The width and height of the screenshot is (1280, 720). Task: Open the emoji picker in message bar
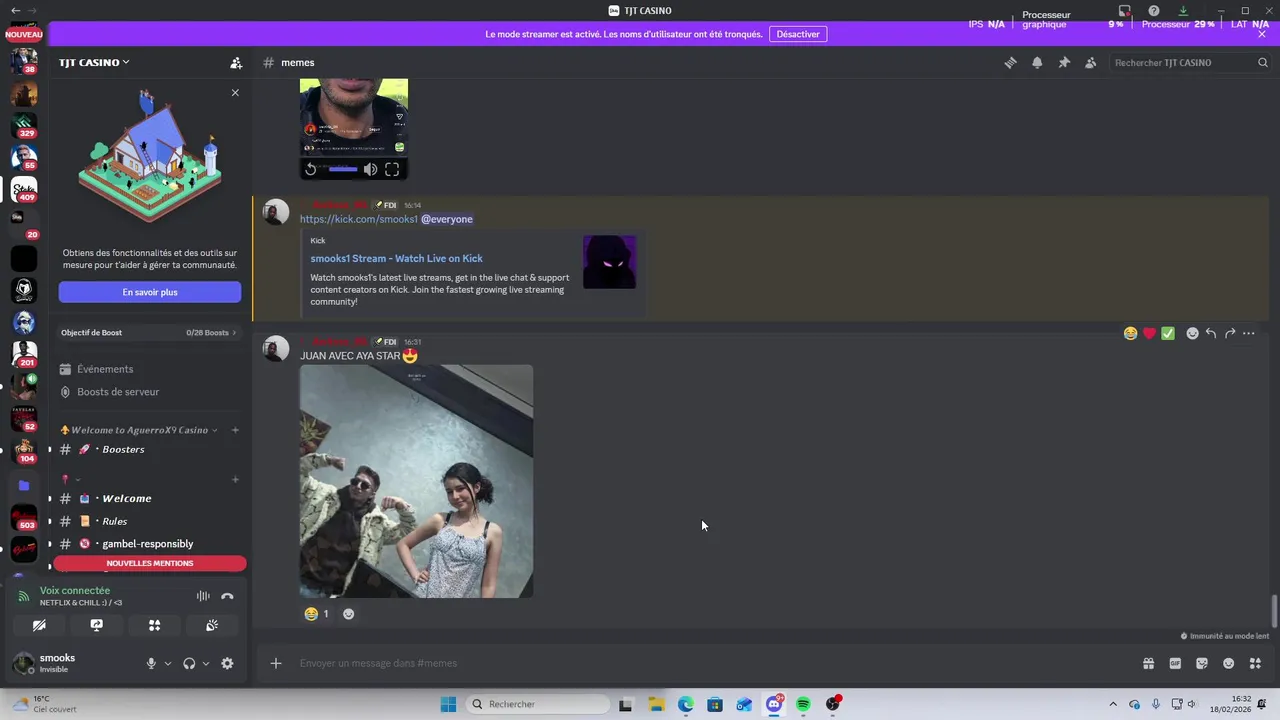coord(1228,663)
